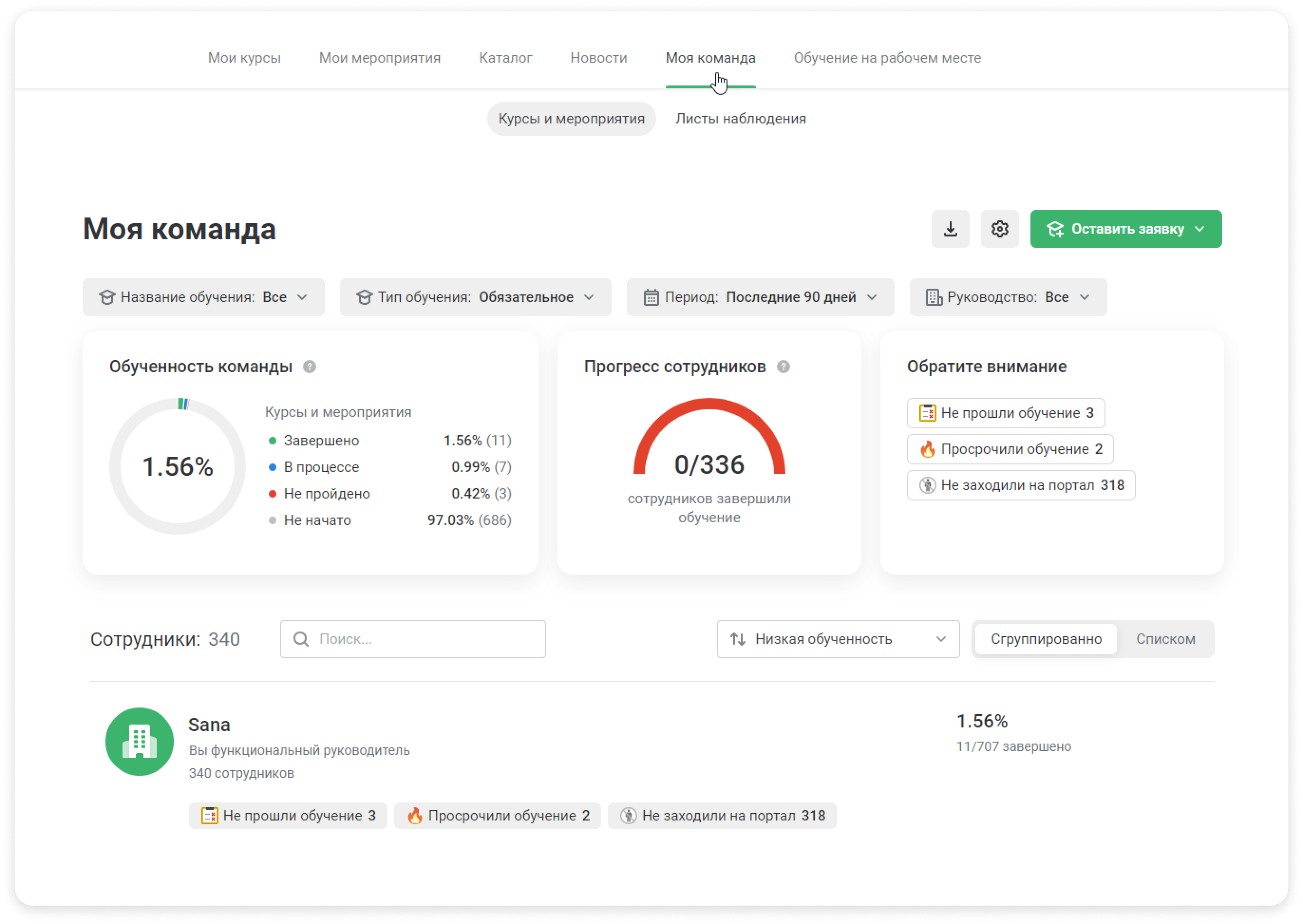The image size is (1303, 924).
Task: Click Просрочили обучение 2 in Обратите внимание
Action: pyautogui.click(x=1010, y=449)
